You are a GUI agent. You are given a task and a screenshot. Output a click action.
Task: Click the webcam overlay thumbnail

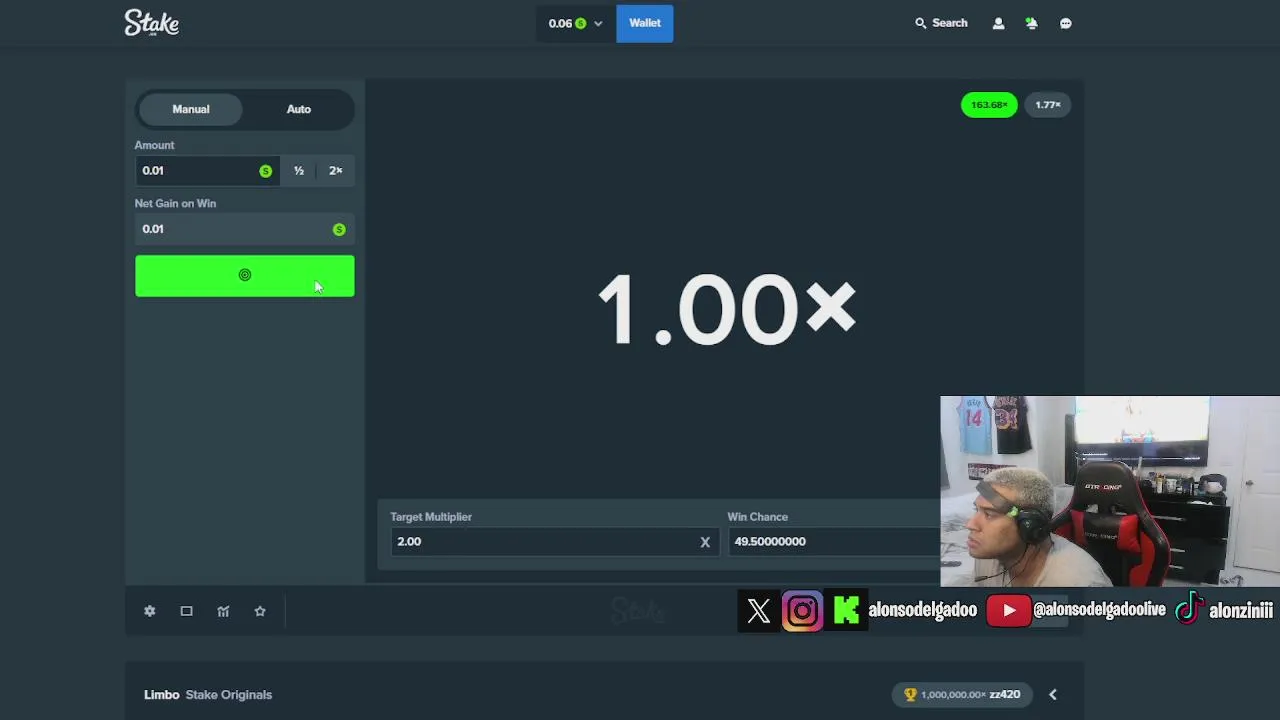point(1110,491)
